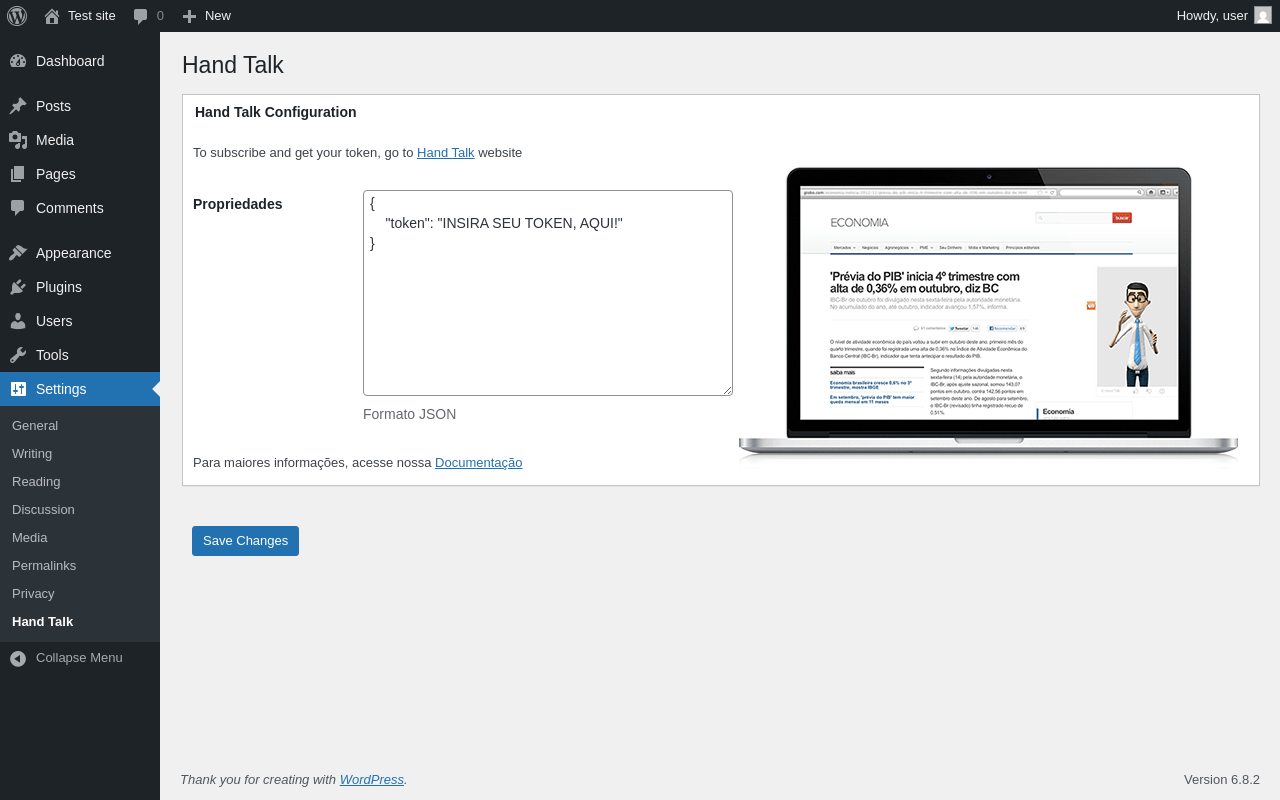Click the WordPress footer link
The width and height of the screenshot is (1280, 800).
[x=372, y=779]
